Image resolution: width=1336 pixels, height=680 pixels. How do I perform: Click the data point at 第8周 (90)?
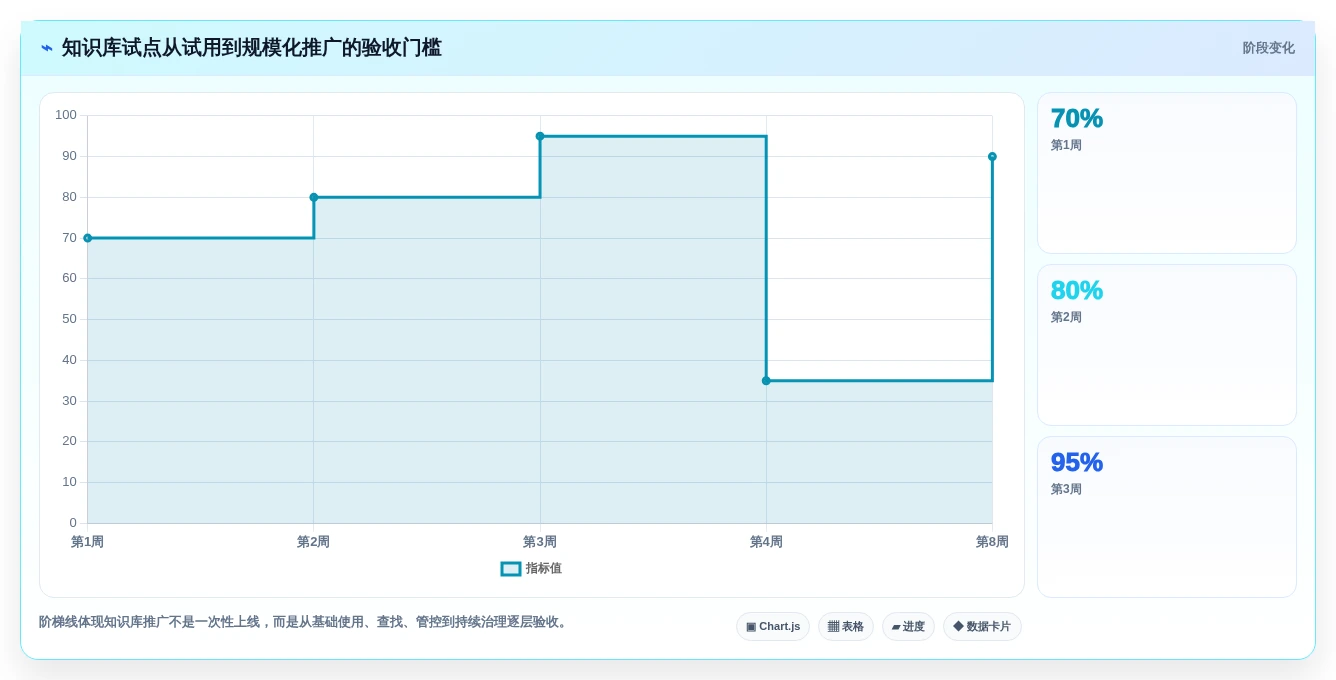(992, 156)
